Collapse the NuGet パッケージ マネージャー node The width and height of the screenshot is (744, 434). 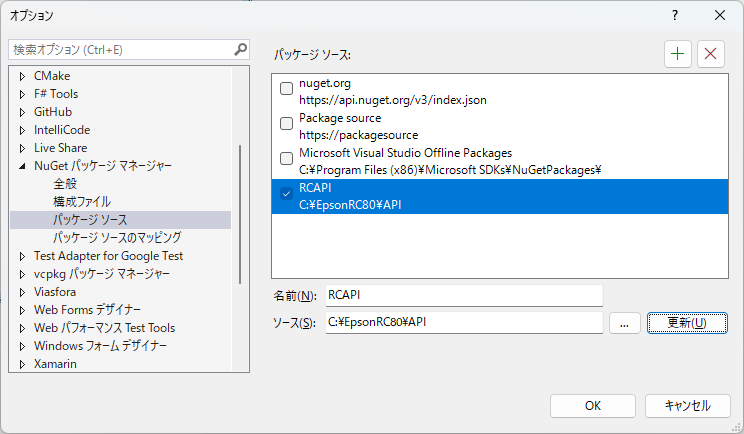22,166
